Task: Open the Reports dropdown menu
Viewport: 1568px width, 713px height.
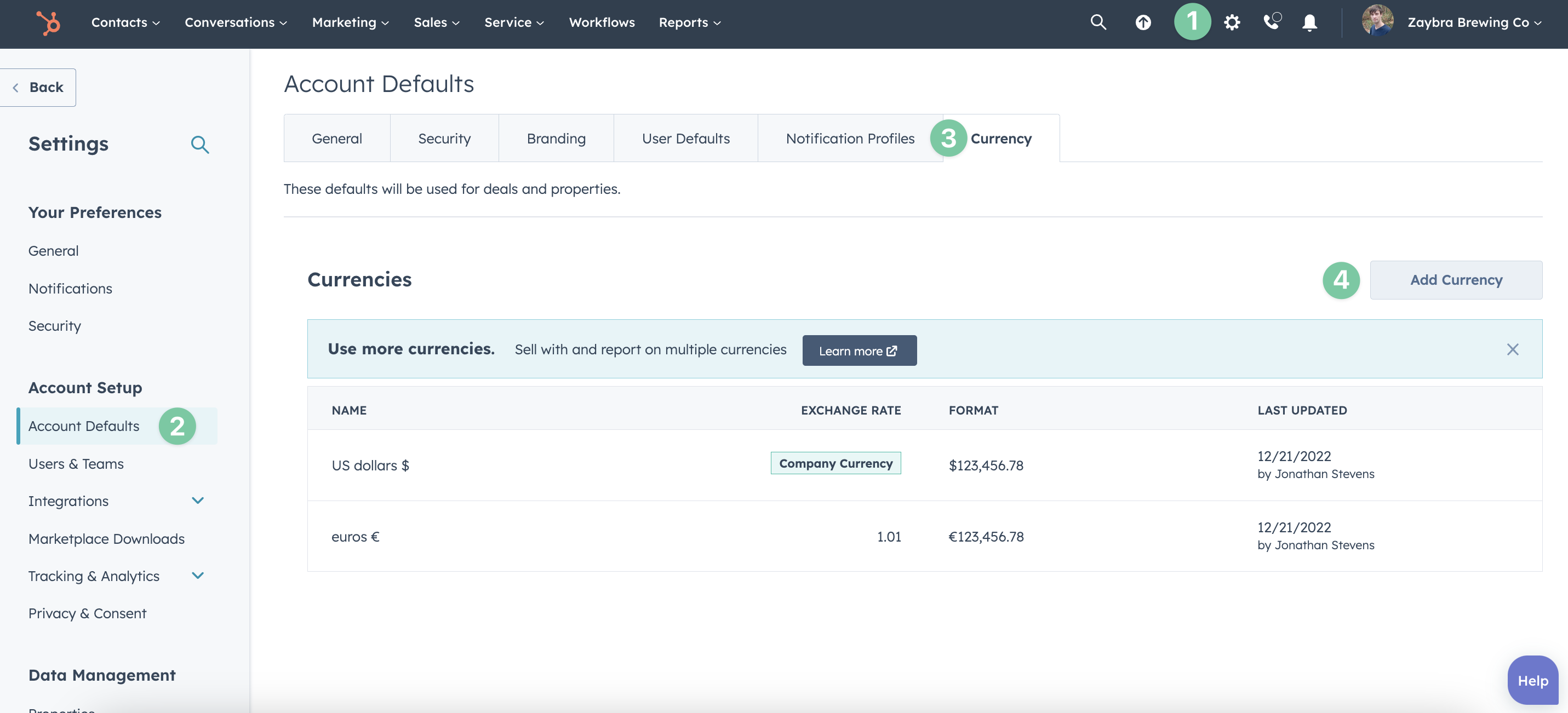Action: coord(689,22)
